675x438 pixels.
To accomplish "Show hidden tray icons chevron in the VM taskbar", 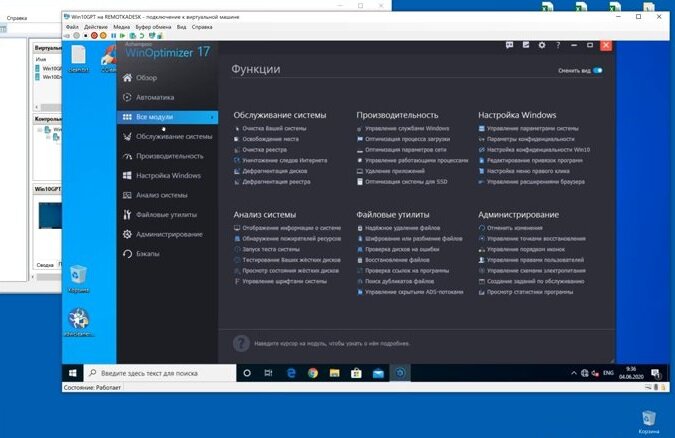I will tap(574, 373).
